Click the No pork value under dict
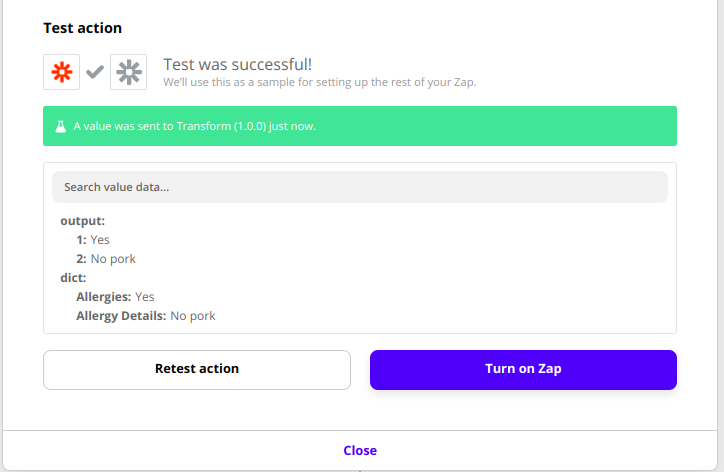 tap(193, 316)
